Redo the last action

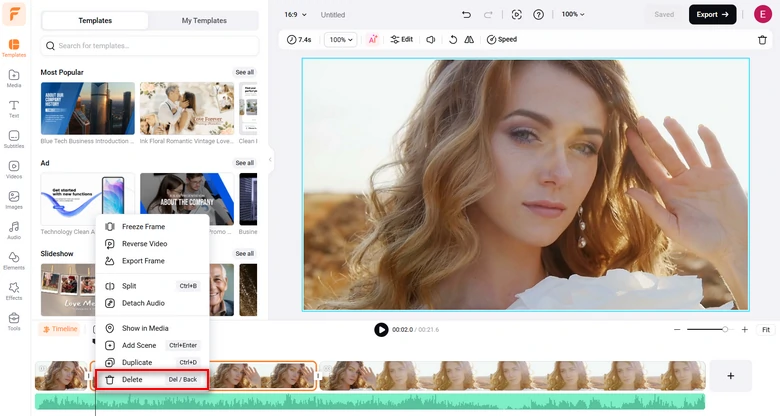pyautogui.click(x=488, y=14)
